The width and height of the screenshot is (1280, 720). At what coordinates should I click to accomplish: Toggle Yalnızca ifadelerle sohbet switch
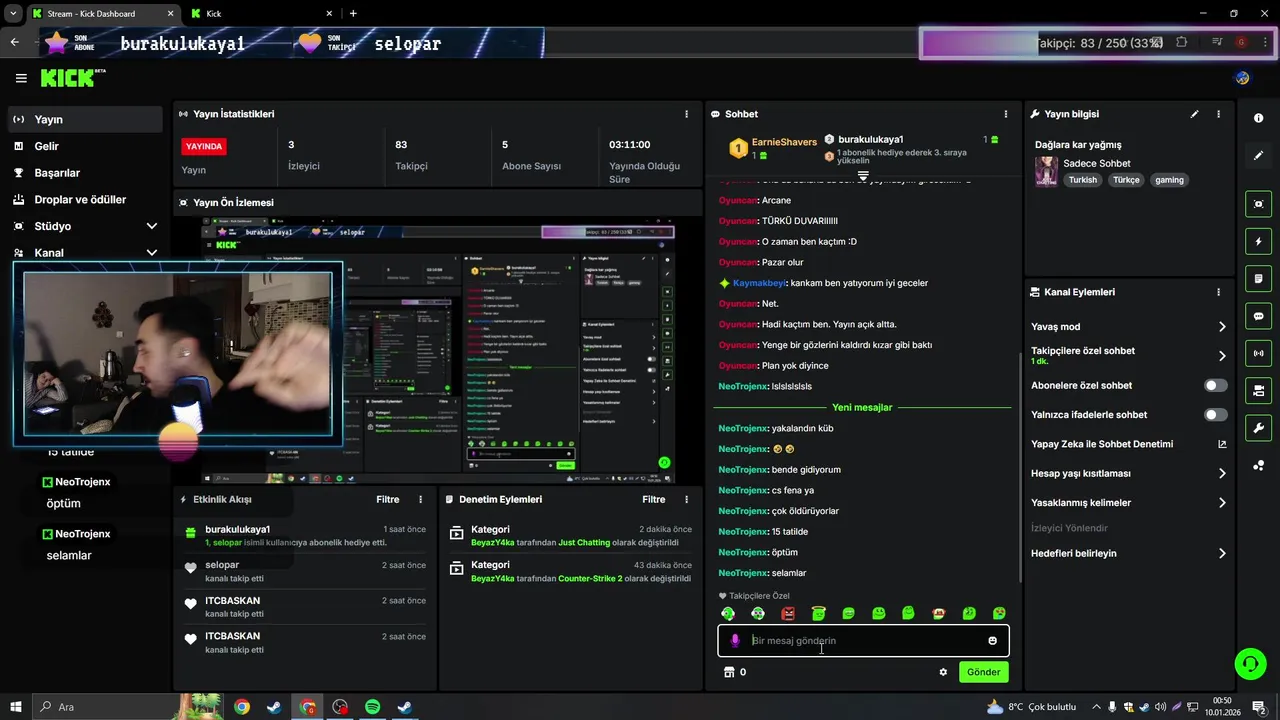coord(1216,414)
